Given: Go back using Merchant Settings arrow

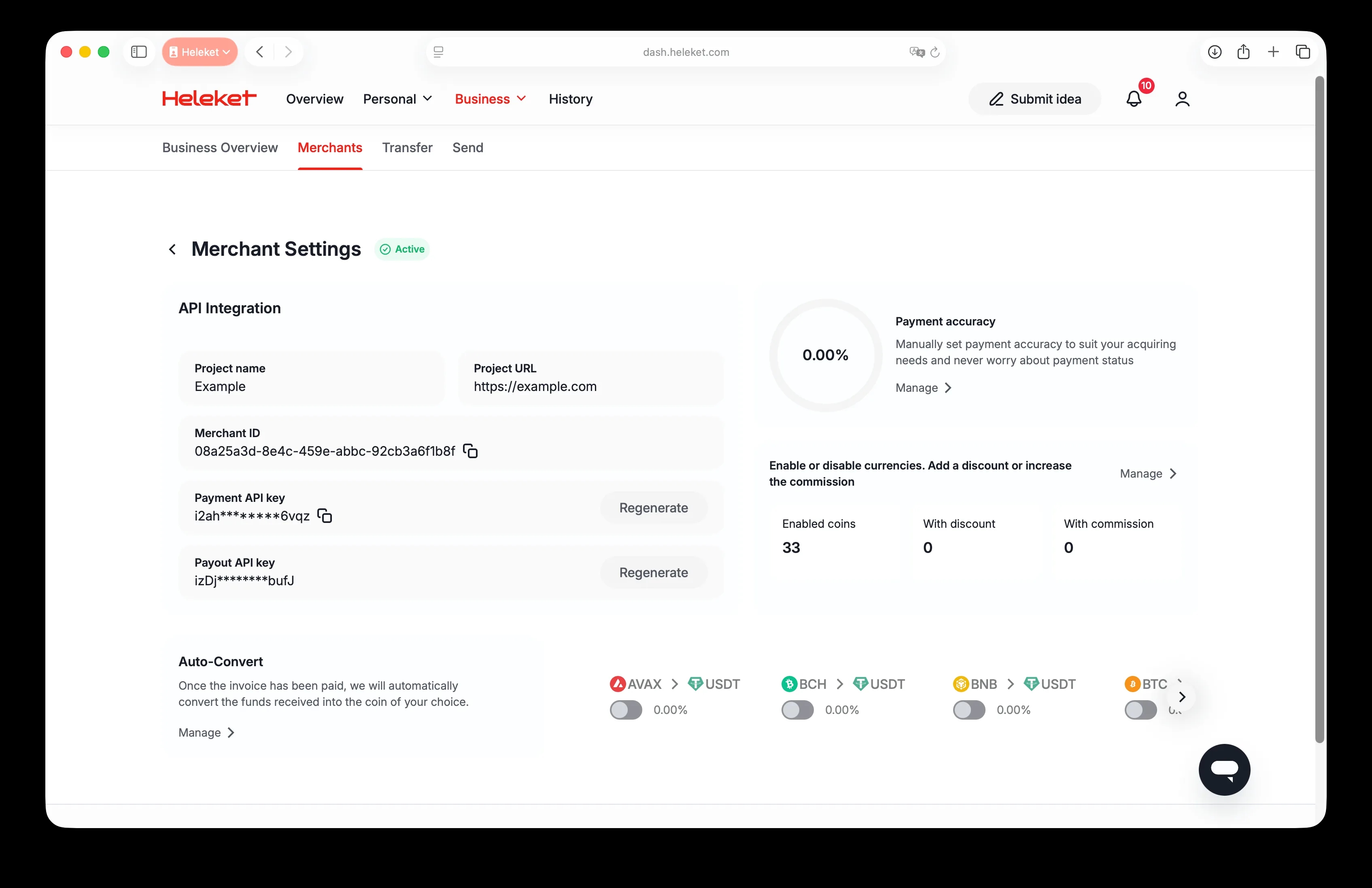Looking at the screenshot, I should click(172, 249).
